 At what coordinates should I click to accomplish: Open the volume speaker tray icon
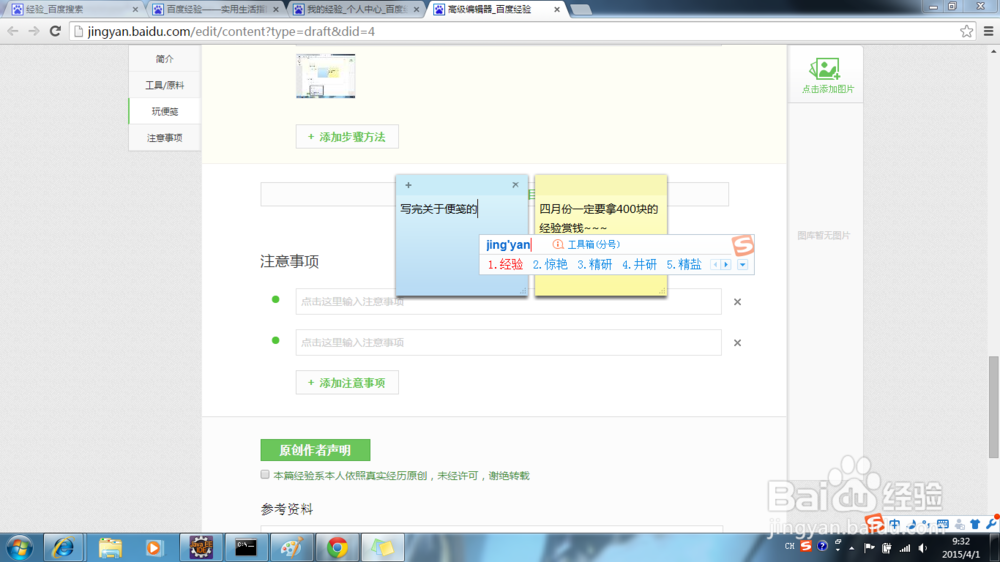923,548
